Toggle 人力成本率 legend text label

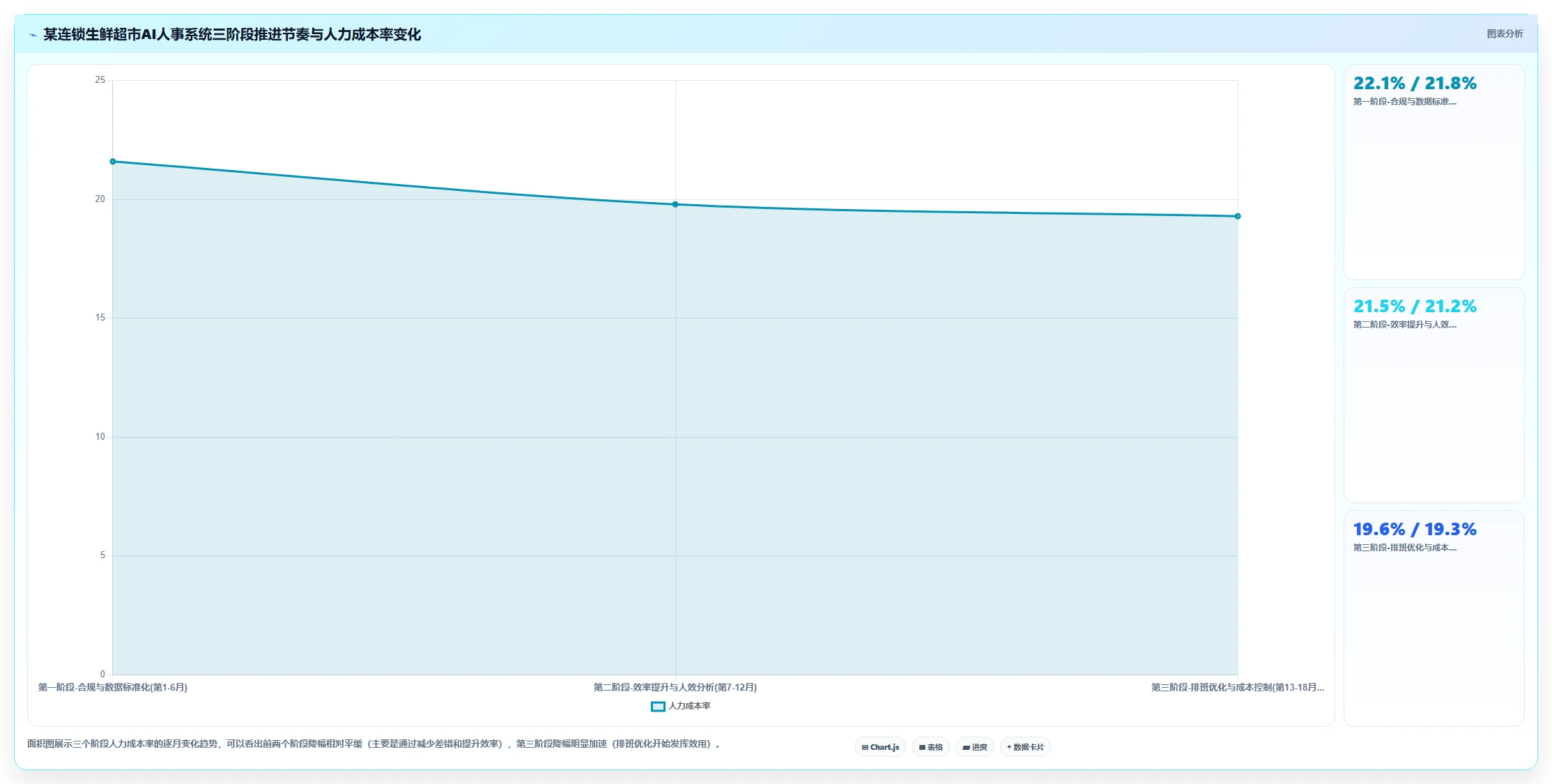tap(689, 706)
